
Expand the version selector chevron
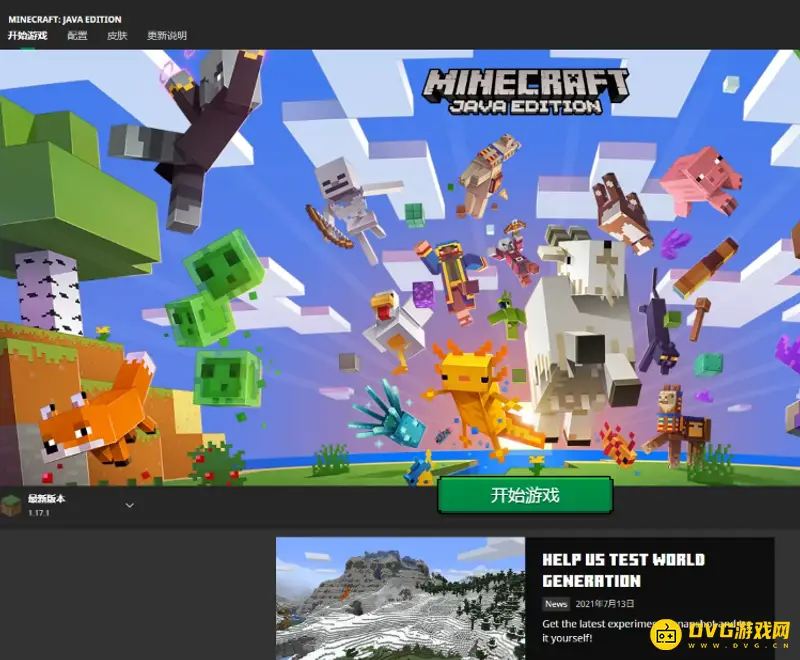point(129,505)
